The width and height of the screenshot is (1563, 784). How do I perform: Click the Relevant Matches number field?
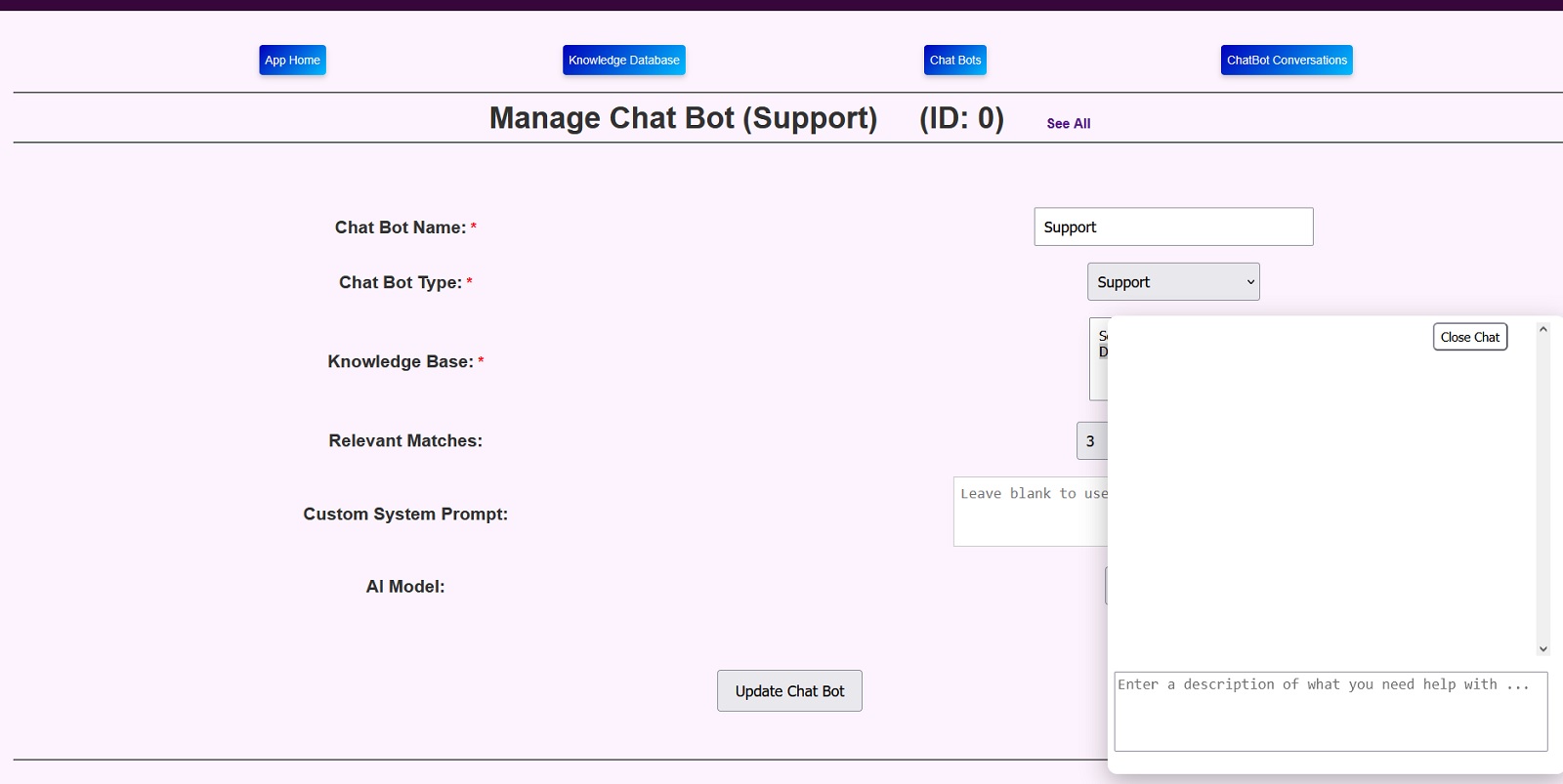[x=1091, y=441]
